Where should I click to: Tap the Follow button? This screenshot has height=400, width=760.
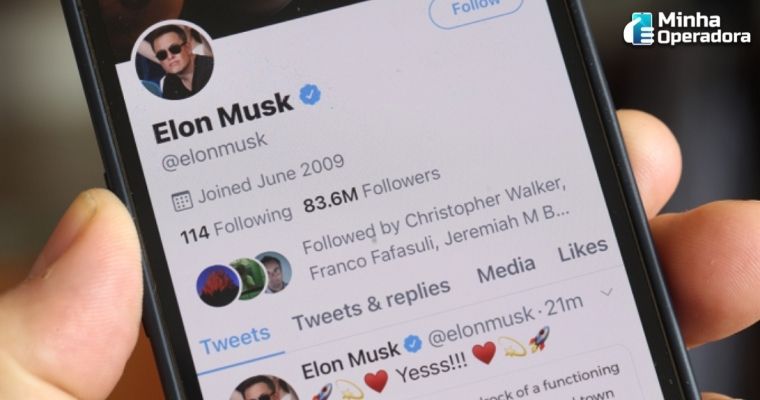coord(475,10)
